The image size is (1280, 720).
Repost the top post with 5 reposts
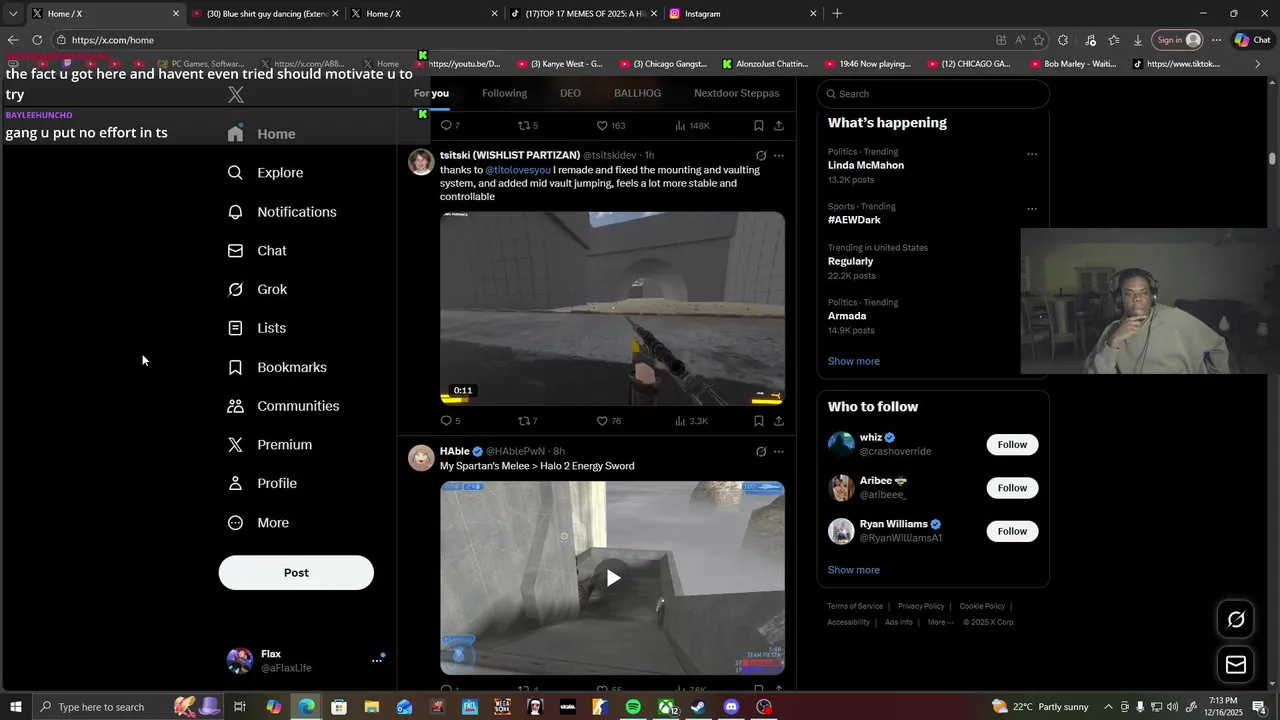click(527, 126)
